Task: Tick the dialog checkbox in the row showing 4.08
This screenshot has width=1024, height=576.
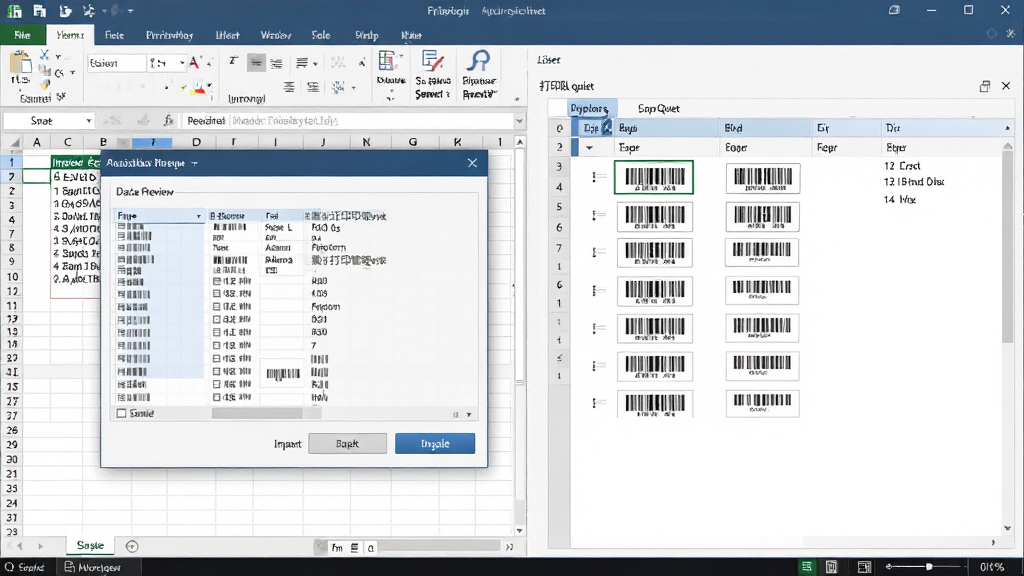Action: pos(217,294)
